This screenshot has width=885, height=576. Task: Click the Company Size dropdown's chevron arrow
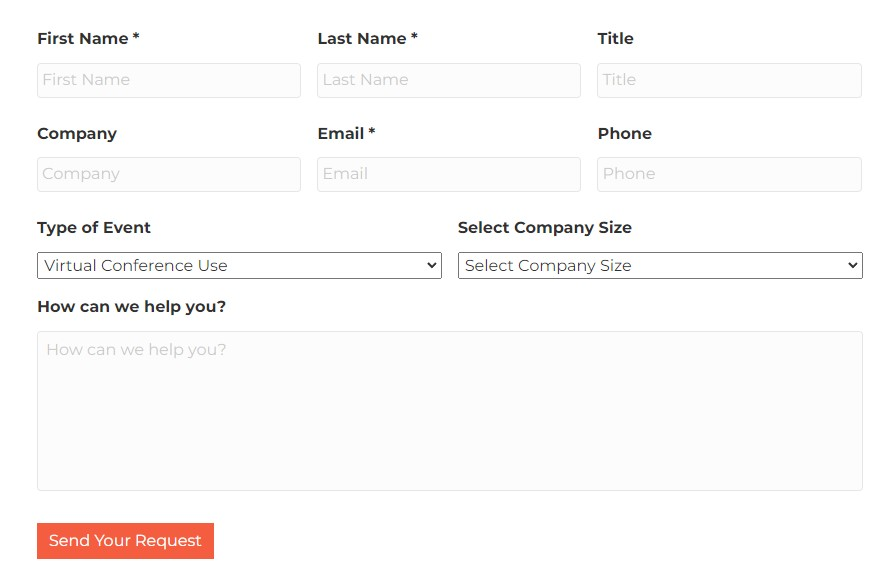(853, 265)
